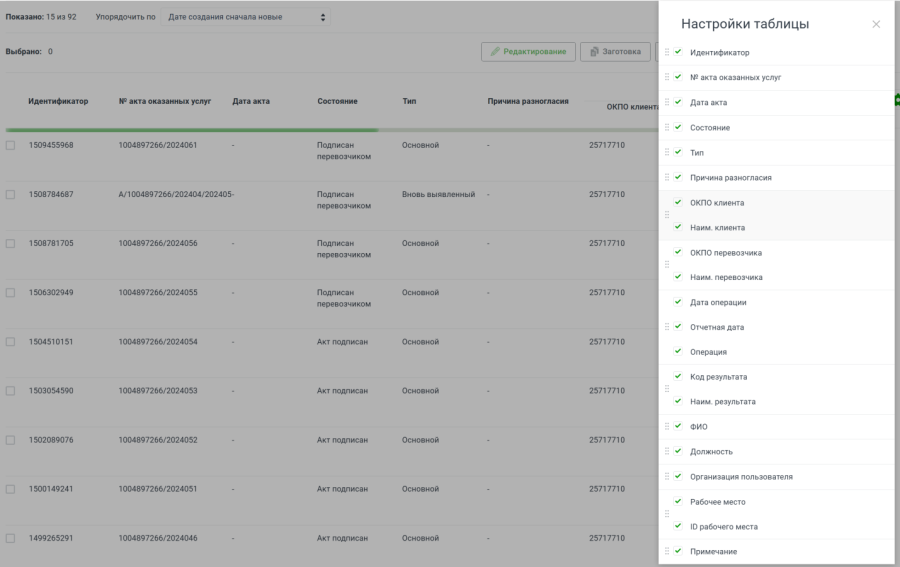The width and height of the screenshot is (900, 567).
Task: Select the row checkbox for 1509455968
Action: pos(11,145)
